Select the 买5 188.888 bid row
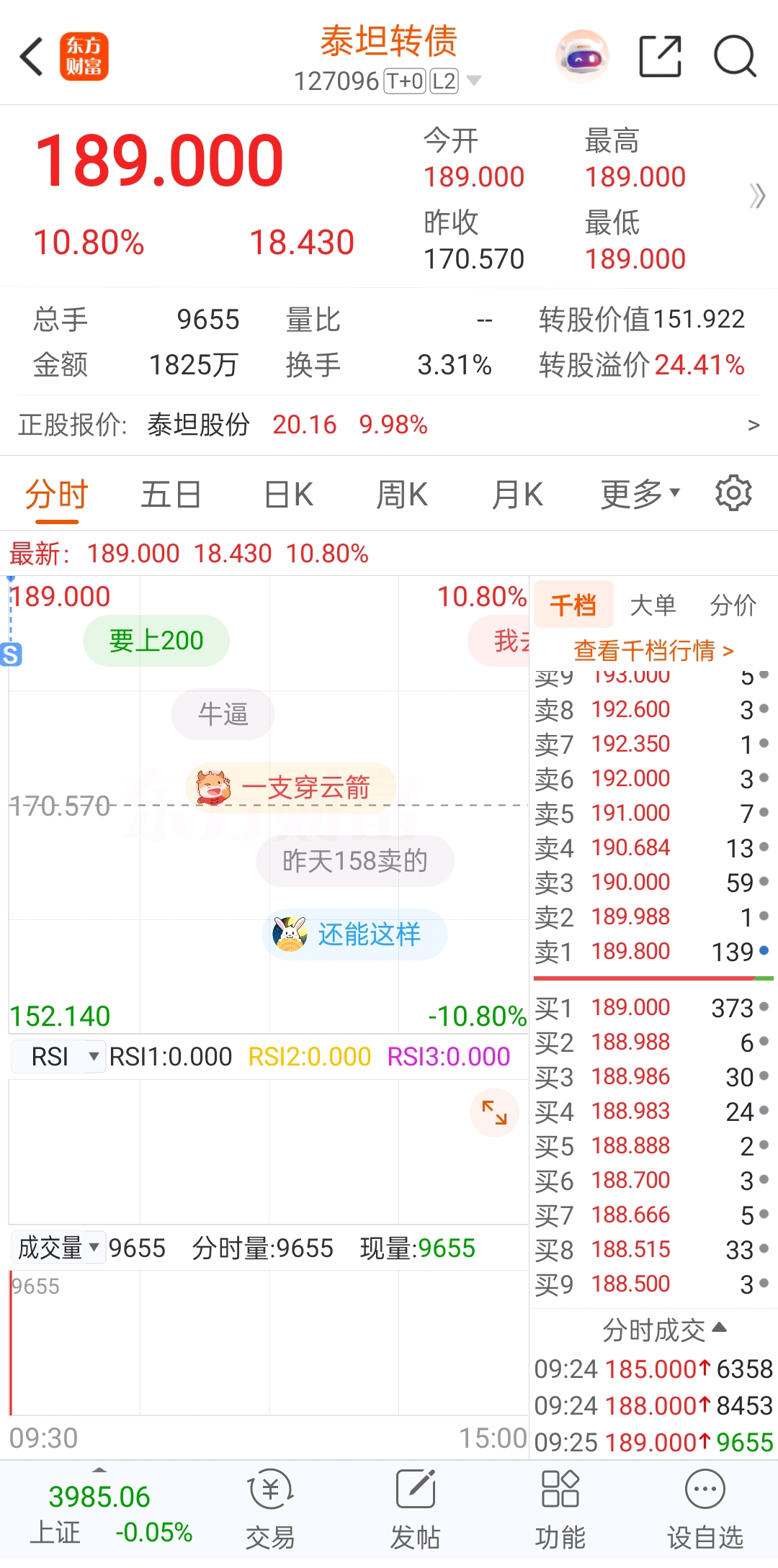Image resolution: width=778 pixels, height=1568 pixels. pyautogui.click(x=653, y=1145)
